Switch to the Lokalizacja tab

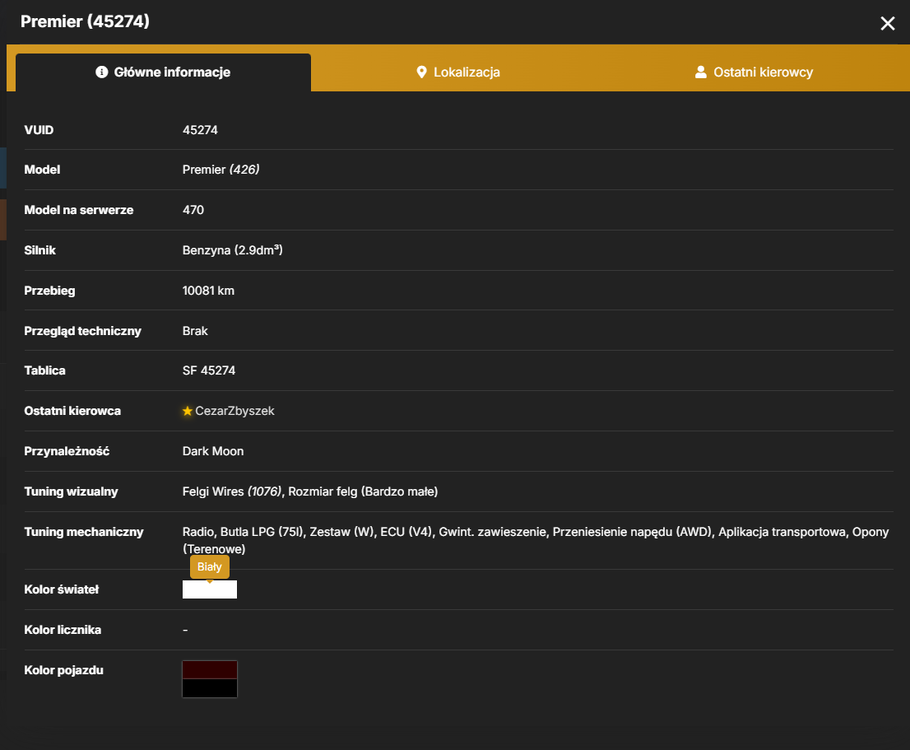[458, 73]
